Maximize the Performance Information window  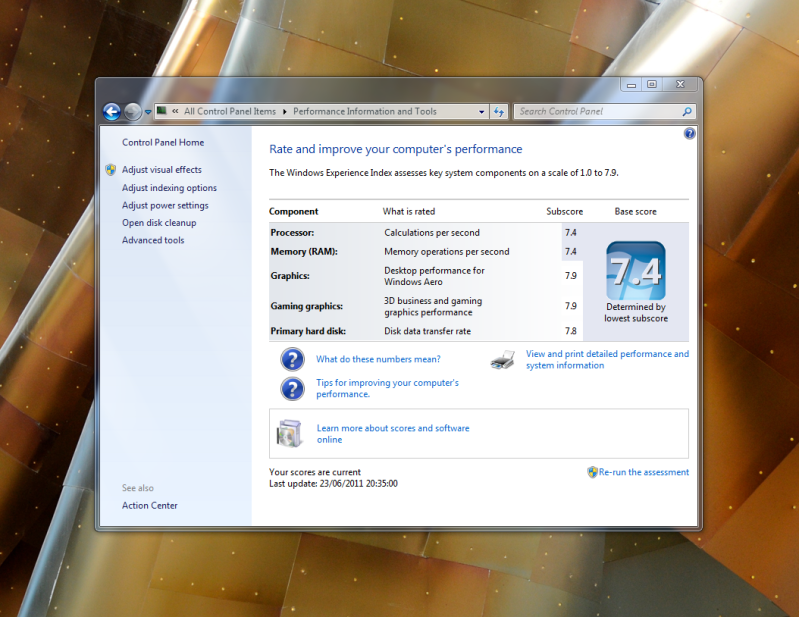click(x=652, y=85)
